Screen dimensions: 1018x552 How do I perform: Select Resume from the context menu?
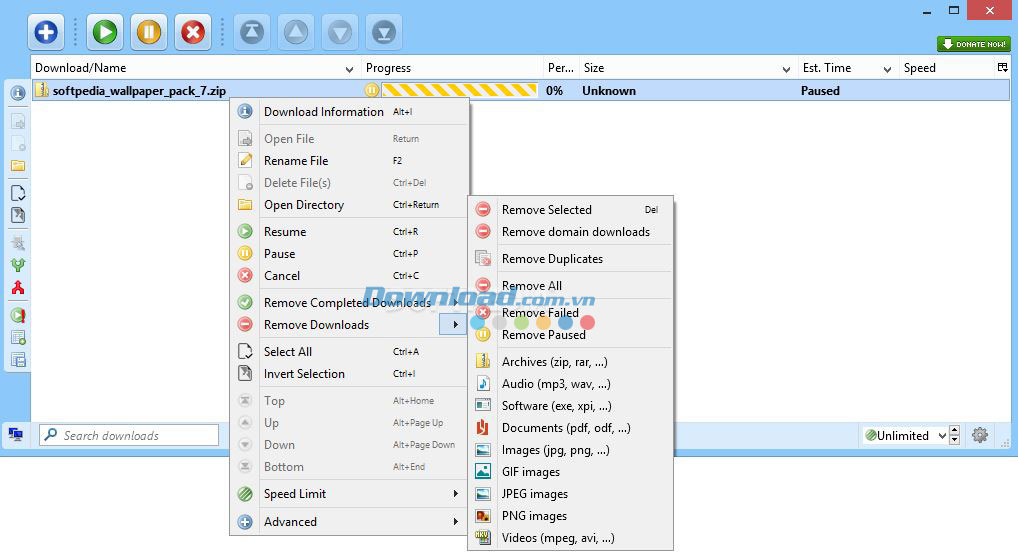coord(351,232)
